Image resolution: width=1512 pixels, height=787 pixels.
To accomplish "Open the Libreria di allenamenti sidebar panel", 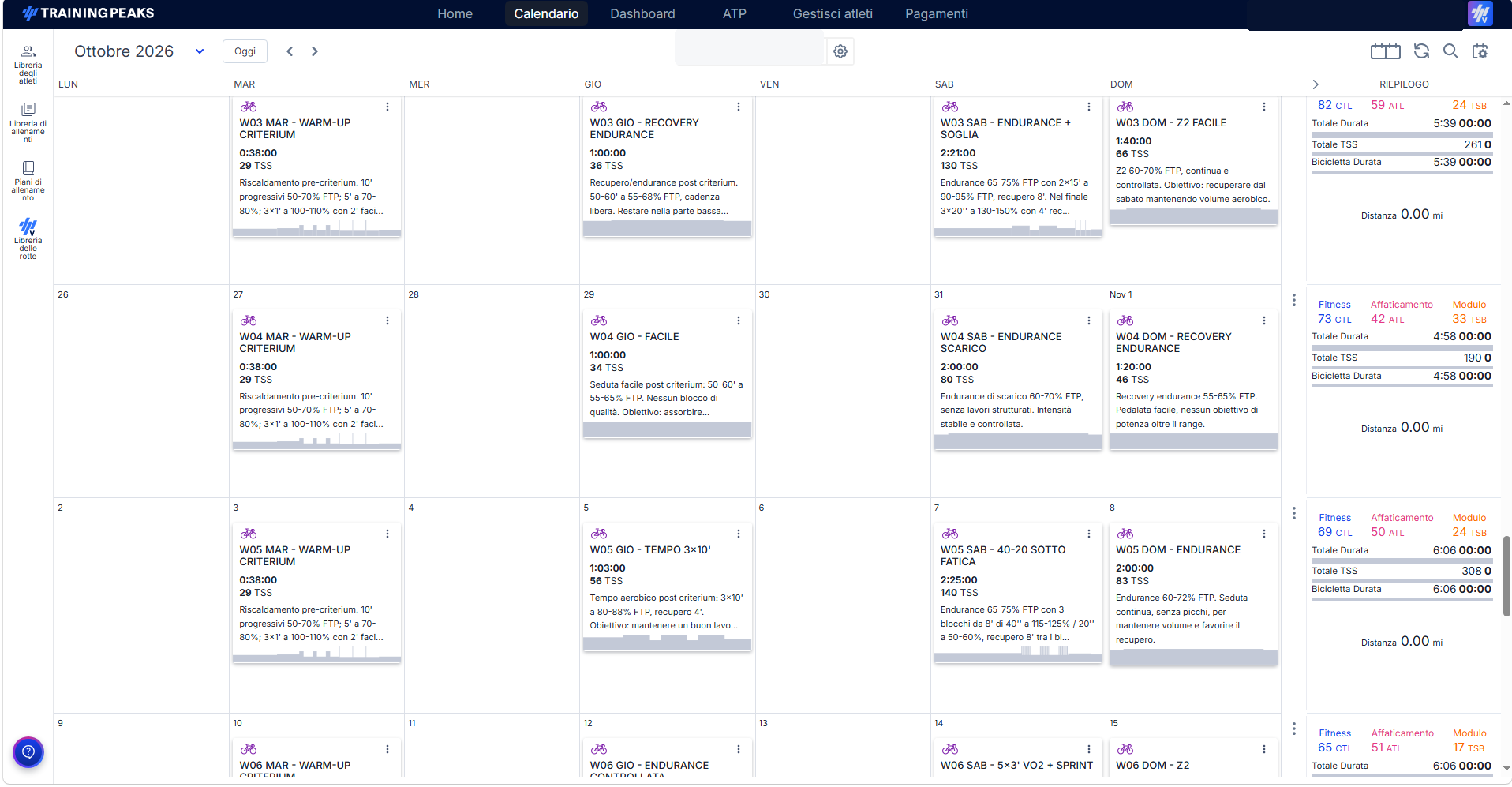I will point(28,122).
